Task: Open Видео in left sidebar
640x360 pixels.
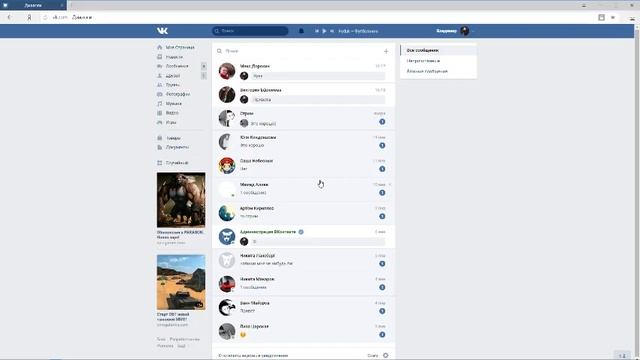Action: pyautogui.click(x=172, y=113)
